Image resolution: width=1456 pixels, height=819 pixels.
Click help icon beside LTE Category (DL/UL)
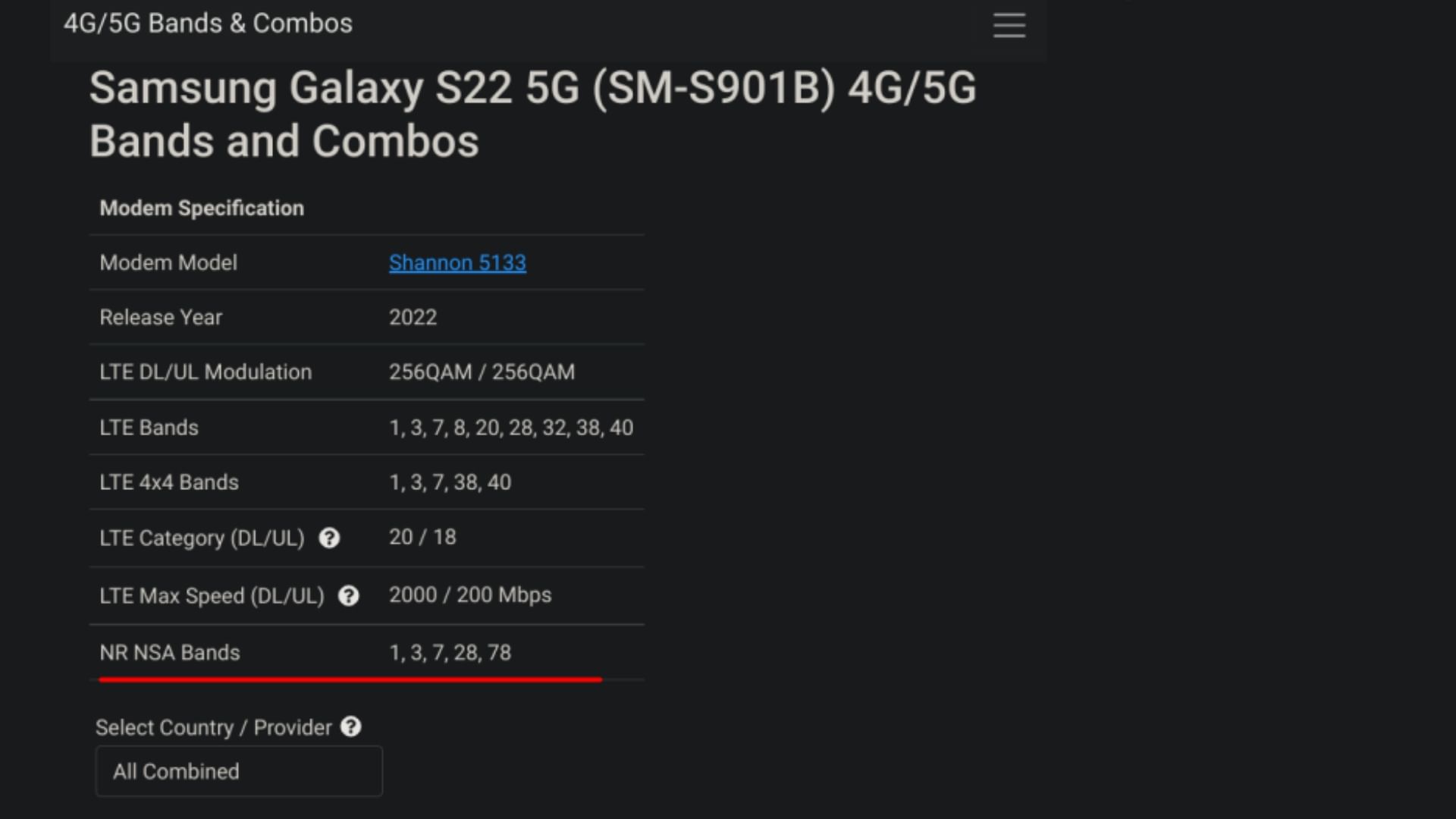329,538
